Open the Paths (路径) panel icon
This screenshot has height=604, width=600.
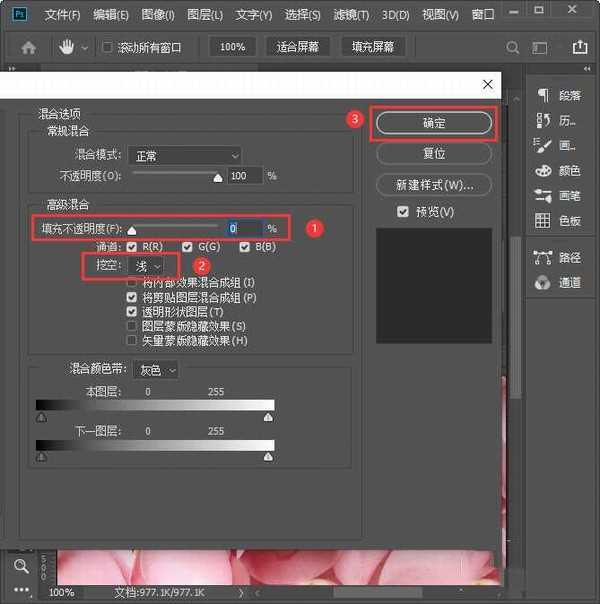pos(543,257)
